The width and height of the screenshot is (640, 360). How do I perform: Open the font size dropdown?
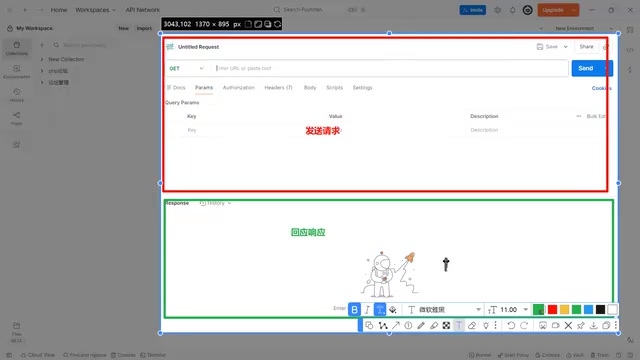click(508, 310)
